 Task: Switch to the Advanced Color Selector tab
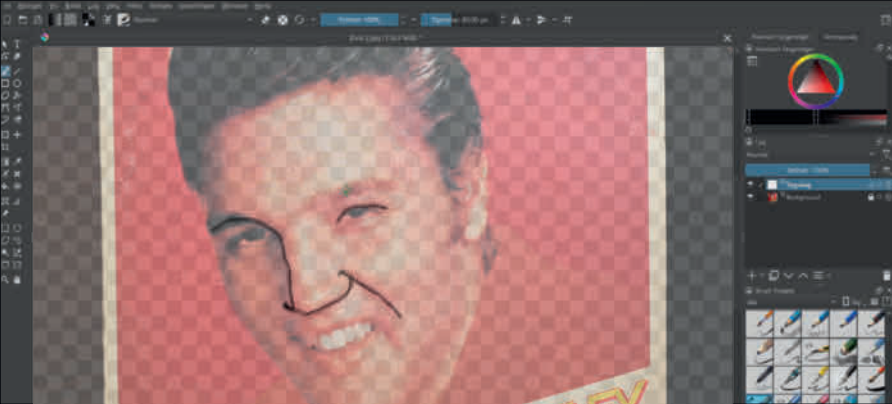pos(779,37)
